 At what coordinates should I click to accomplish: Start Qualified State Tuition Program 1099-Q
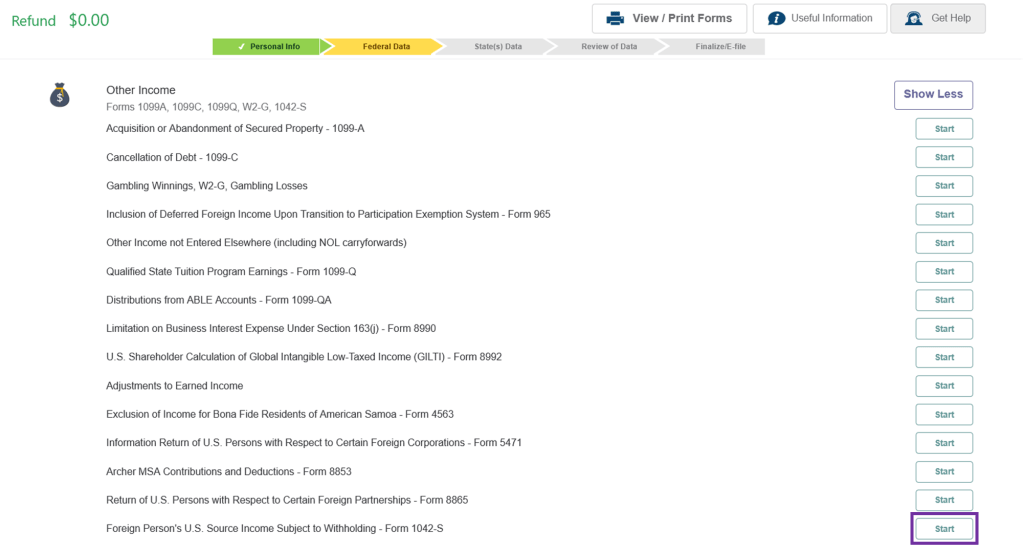point(944,271)
